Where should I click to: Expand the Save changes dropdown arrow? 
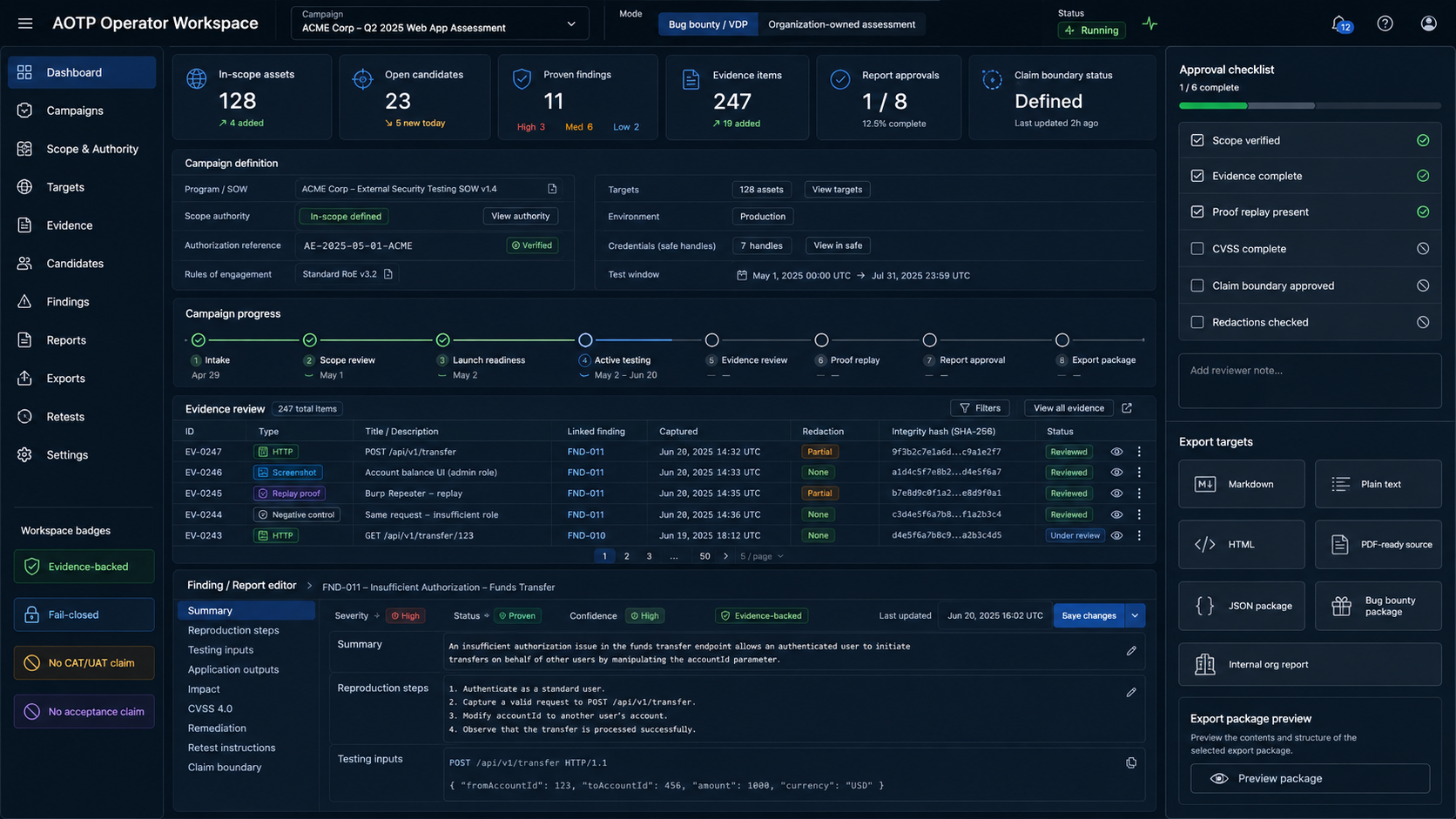(1135, 615)
